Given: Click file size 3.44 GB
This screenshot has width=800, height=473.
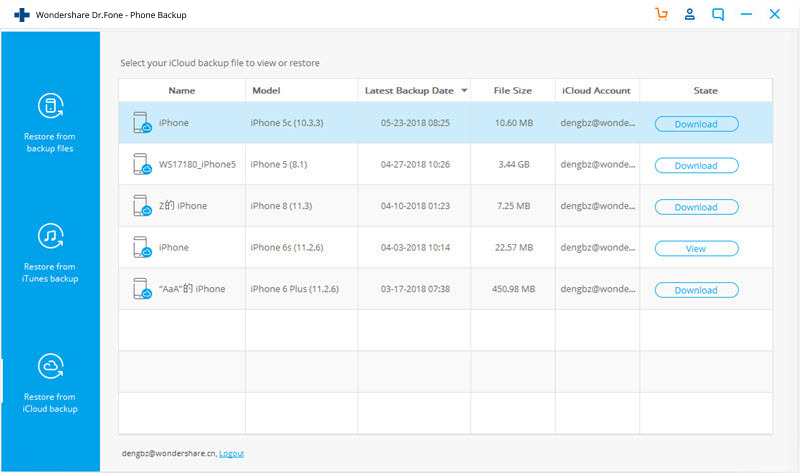Looking at the screenshot, I should point(514,164).
